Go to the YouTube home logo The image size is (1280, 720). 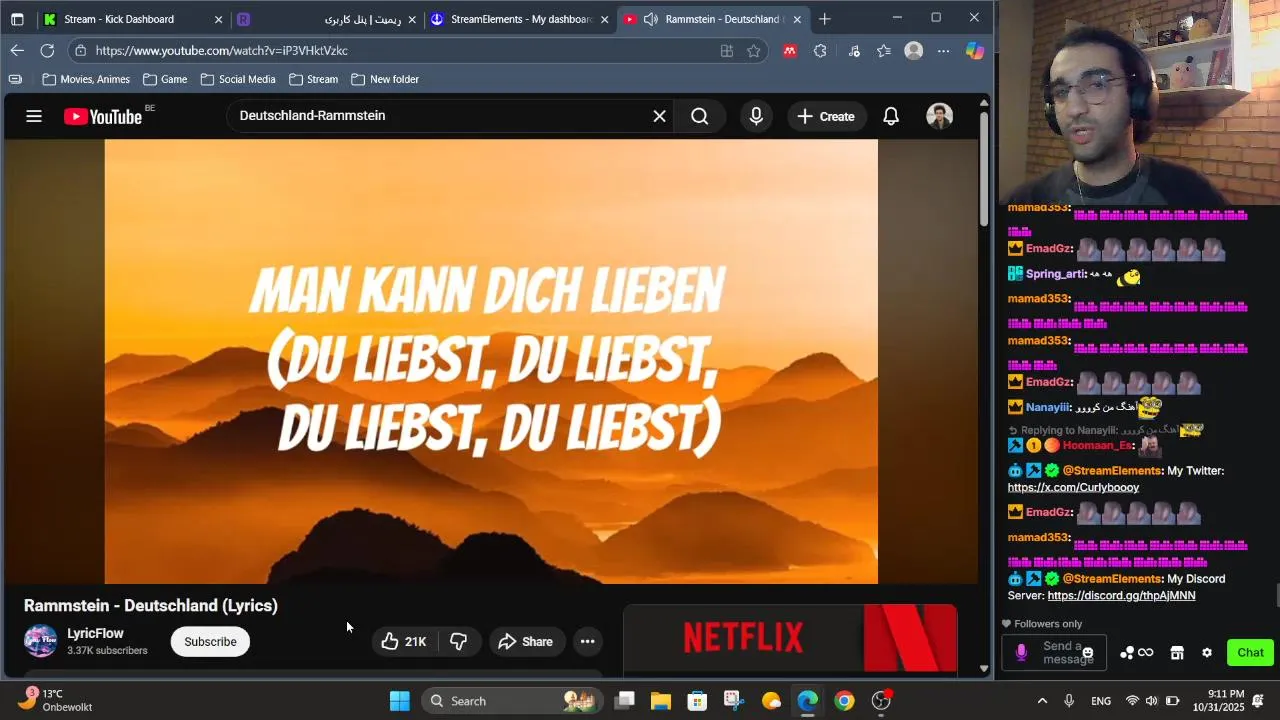pos(103,116)
